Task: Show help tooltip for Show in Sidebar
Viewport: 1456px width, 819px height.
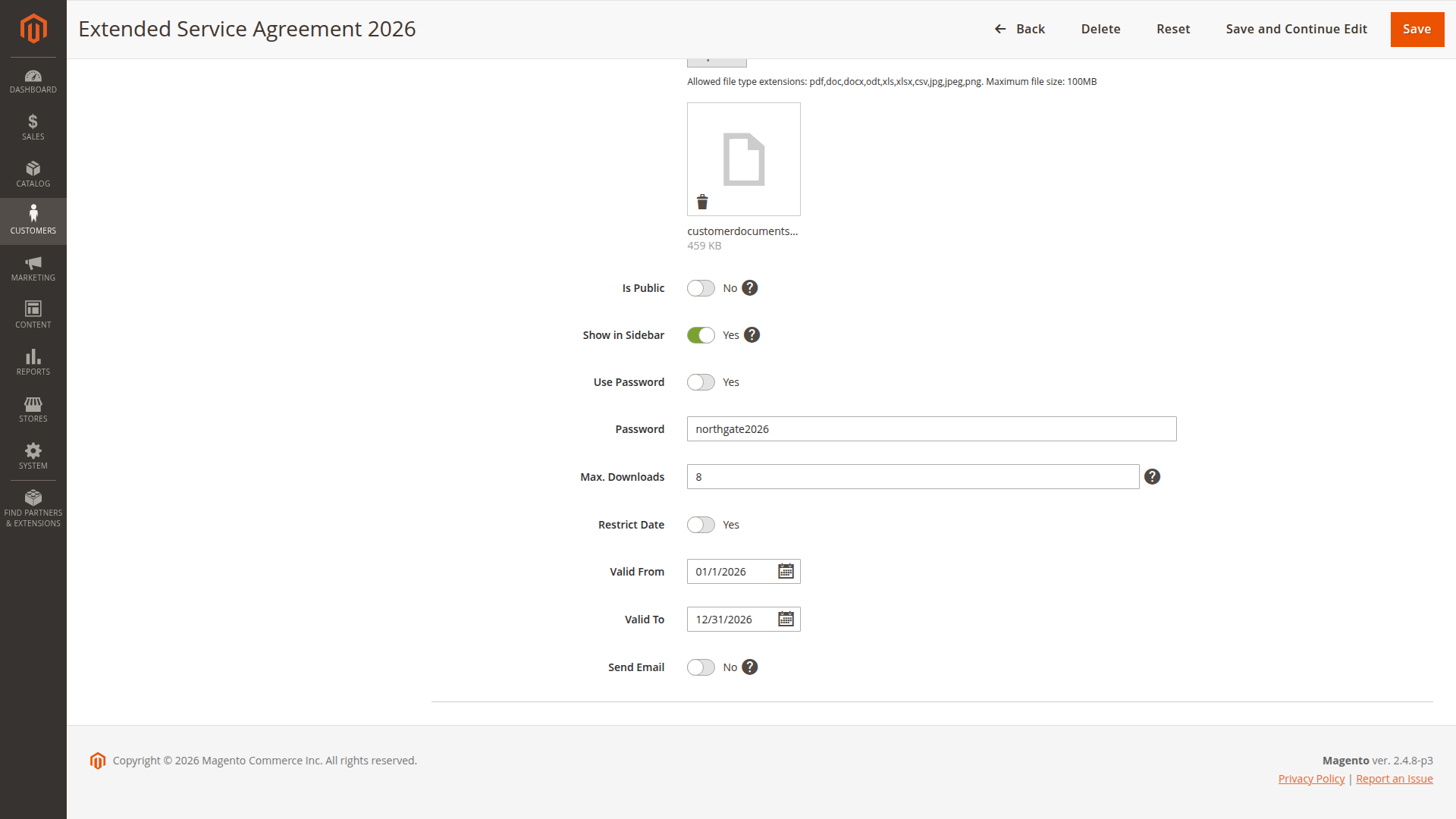Action: coord(752,335)
